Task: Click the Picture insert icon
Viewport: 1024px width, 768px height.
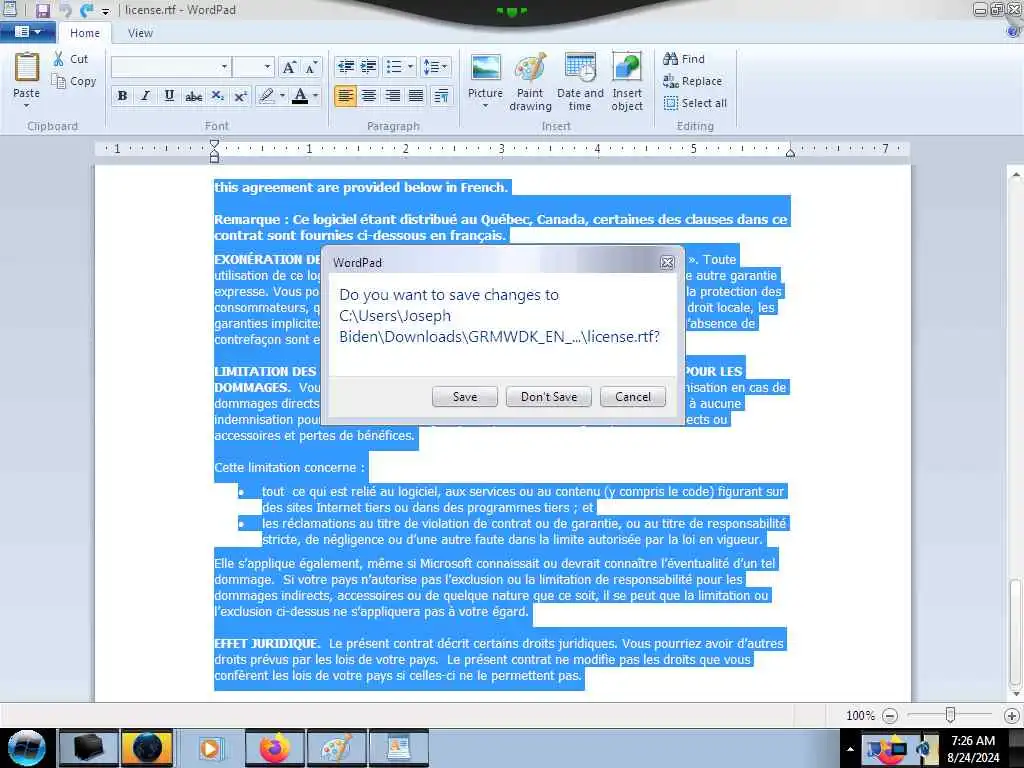Action: 485,69
